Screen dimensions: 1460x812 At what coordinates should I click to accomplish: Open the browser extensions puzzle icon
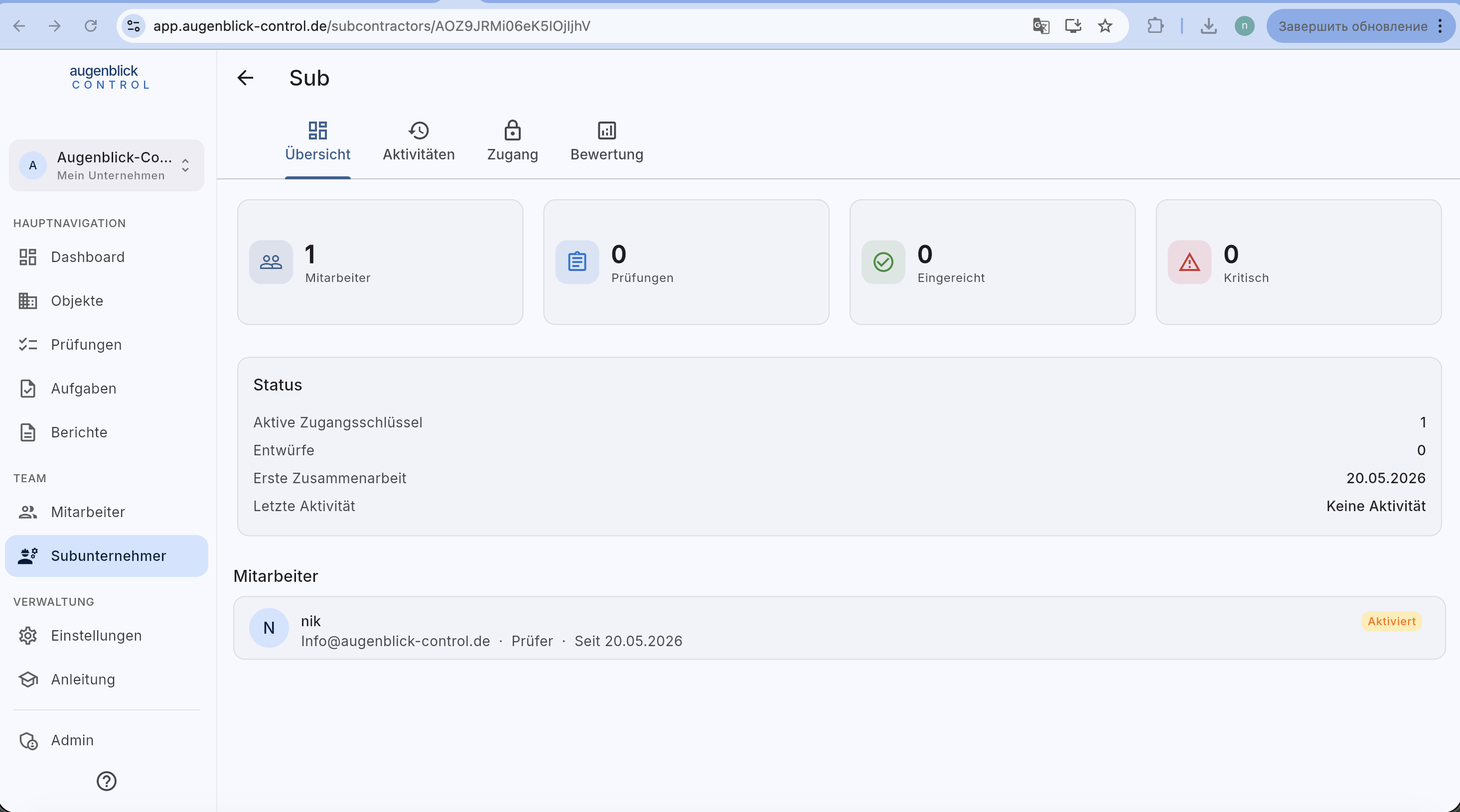pos(1155,26)
